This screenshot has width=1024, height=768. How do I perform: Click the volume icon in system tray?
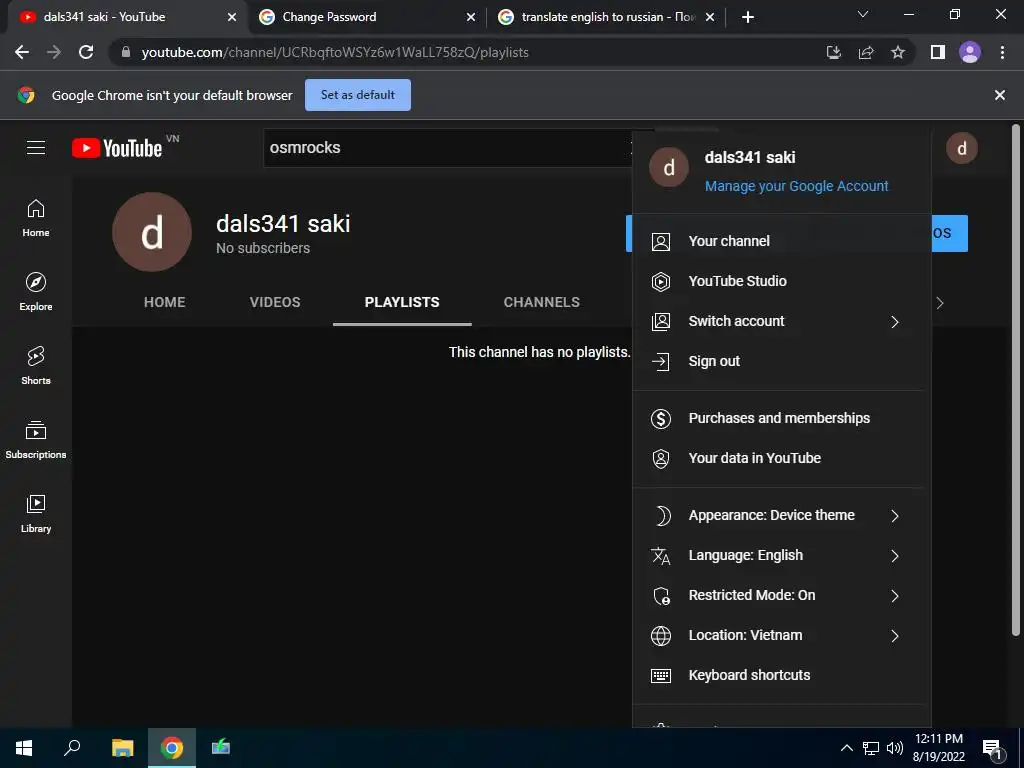point(895,748)
